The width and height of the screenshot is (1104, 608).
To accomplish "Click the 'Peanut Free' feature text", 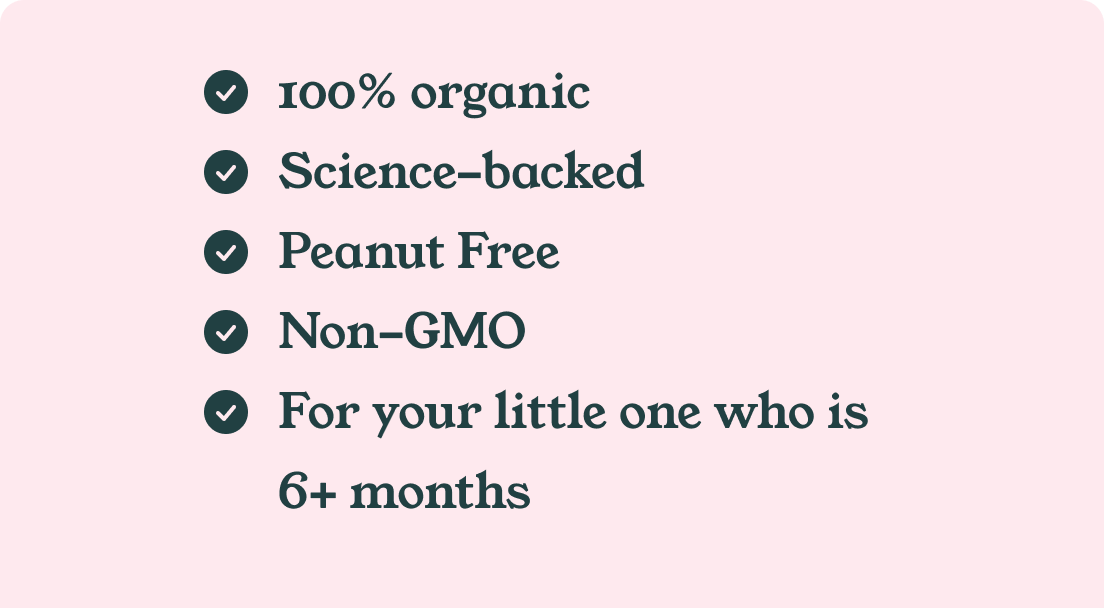I will [x=419, y=251].
